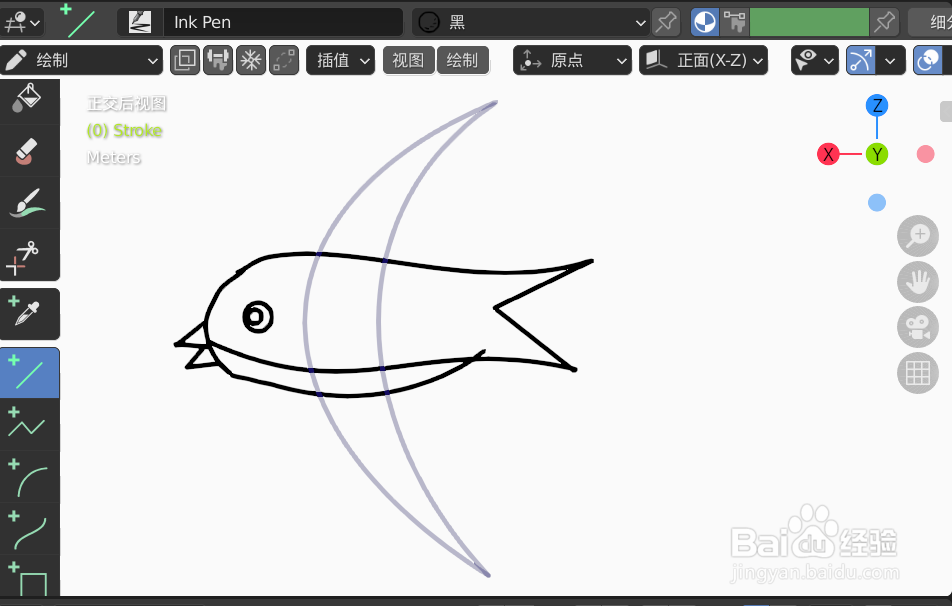Viewport: 952px width, 606px height.
Task: Select the Arc tool
Action: (x=30, y=478)
